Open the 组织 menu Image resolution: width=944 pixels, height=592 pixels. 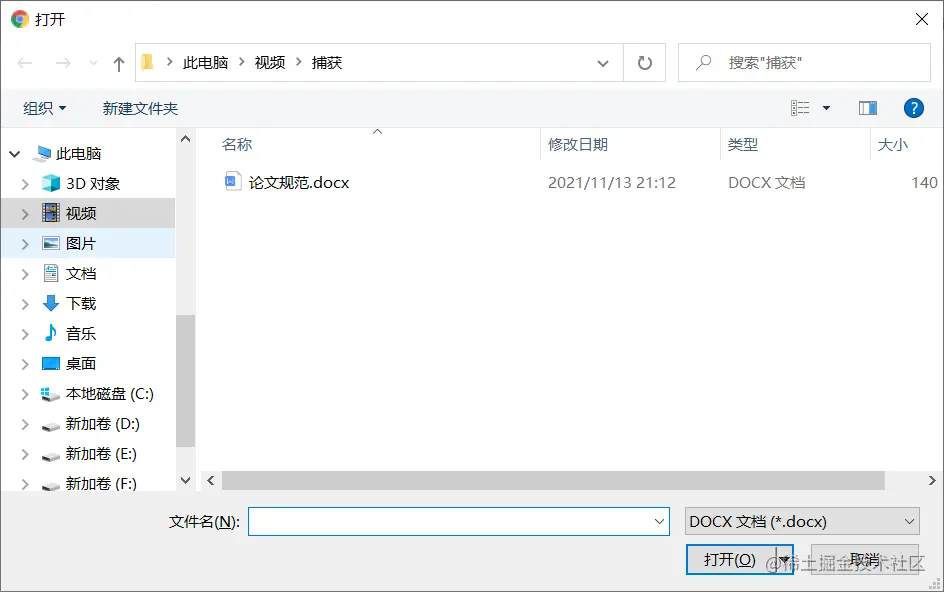pyautogui.click(x=45, y=108)
